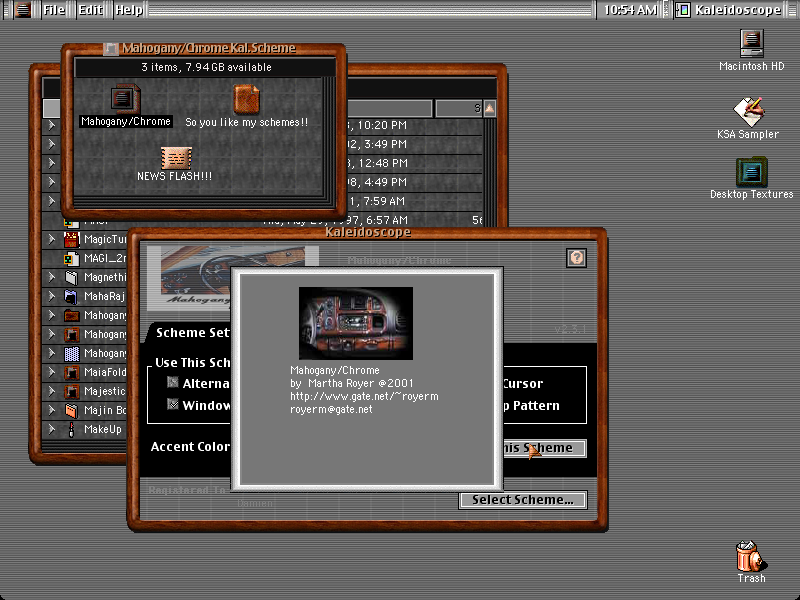Click the blue dotted-pattern Mahogany icon

71,353
